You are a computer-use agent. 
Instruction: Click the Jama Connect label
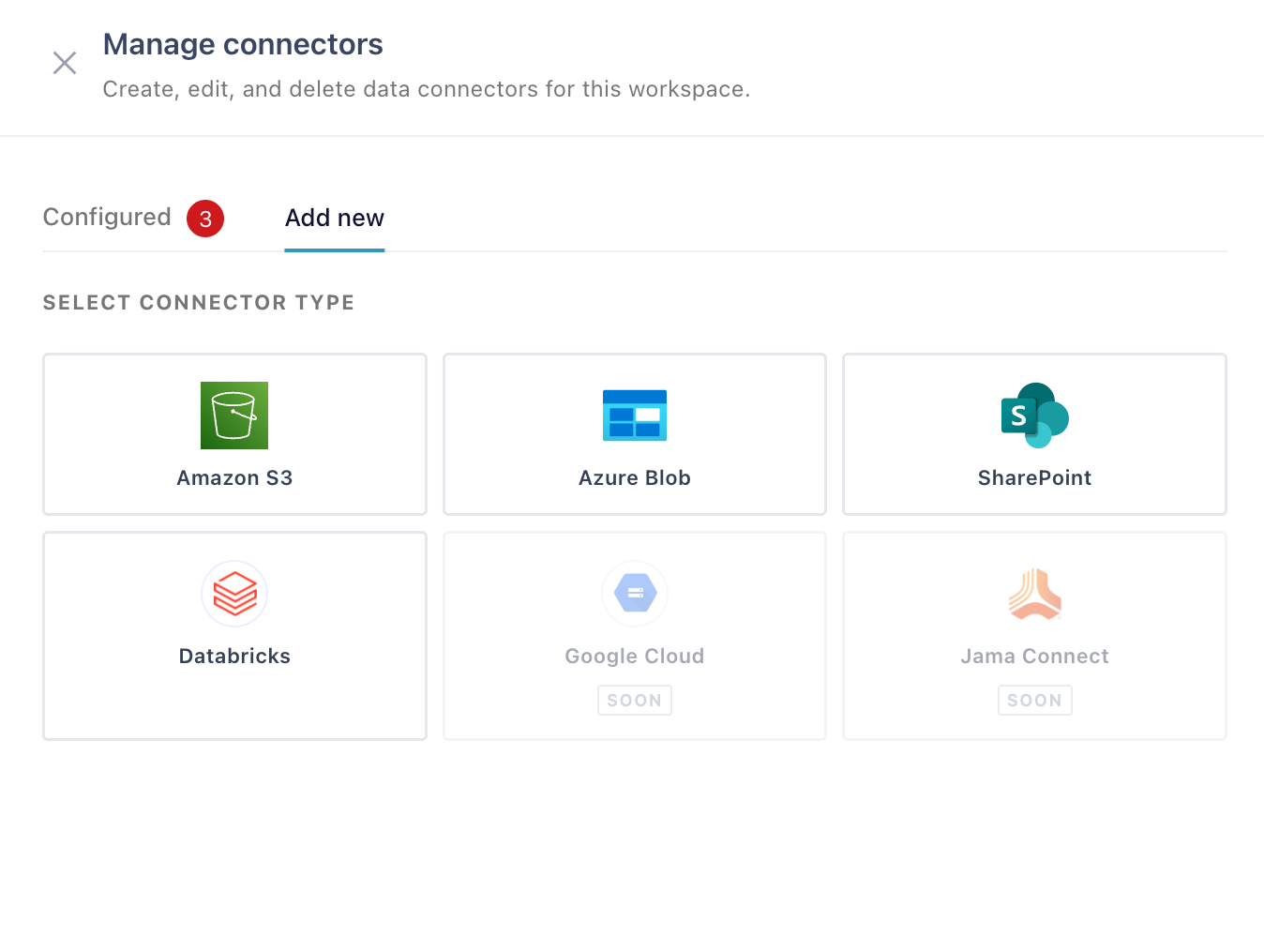pos(1035,657)
